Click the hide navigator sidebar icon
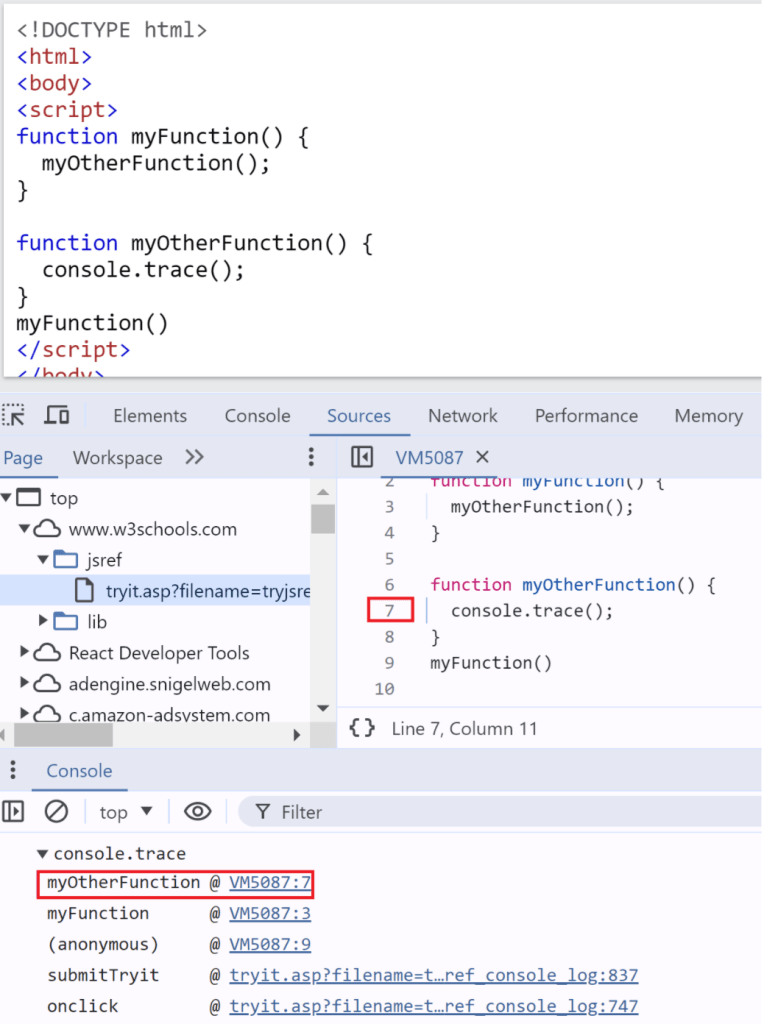764x1024 pixels. coord(362,457)
